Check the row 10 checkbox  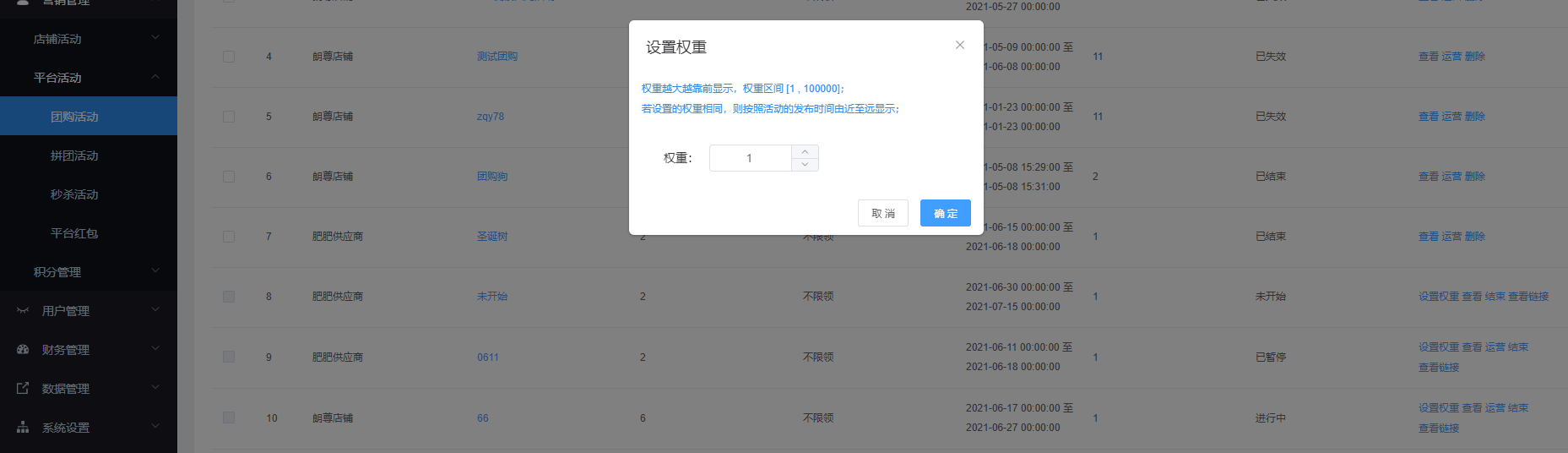click(229, 418)
